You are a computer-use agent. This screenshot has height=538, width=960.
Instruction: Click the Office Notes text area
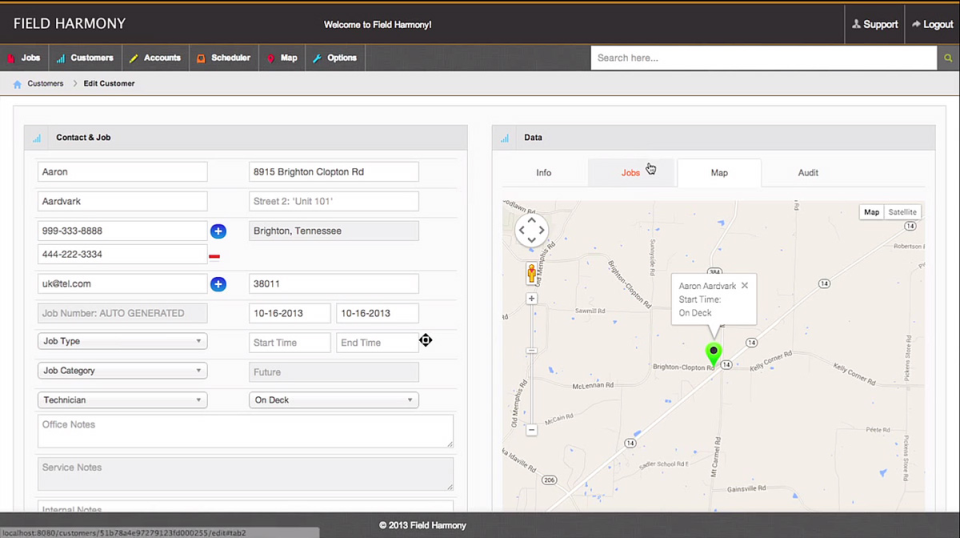click(x=246, y=431)
